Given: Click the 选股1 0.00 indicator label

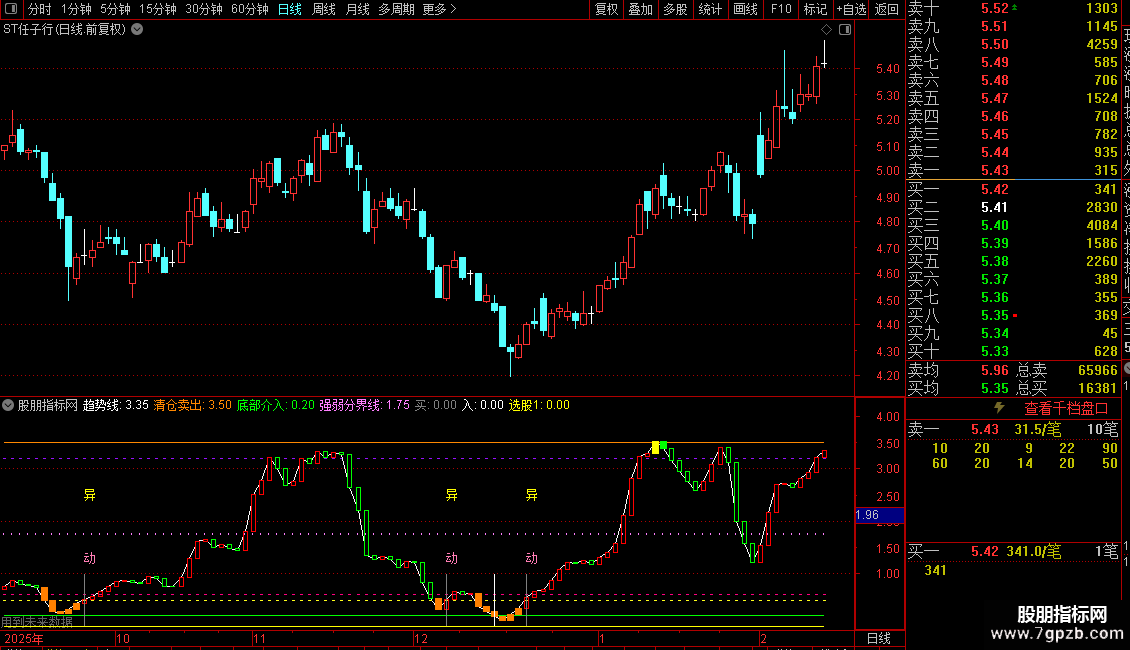Looking at the screenshot, I should (539, 405).
